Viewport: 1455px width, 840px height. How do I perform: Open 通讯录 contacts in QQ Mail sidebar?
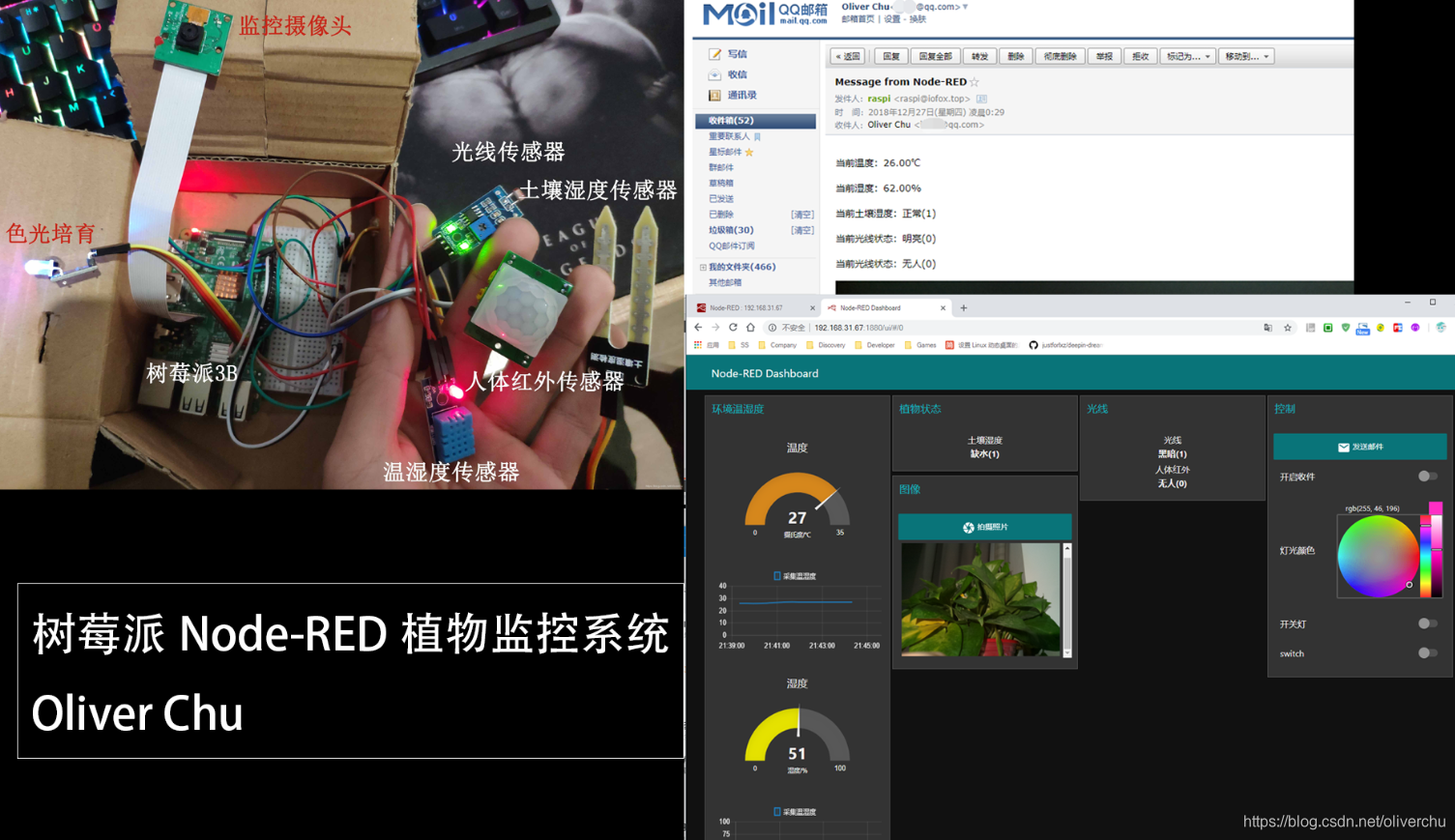coord(733,95)
